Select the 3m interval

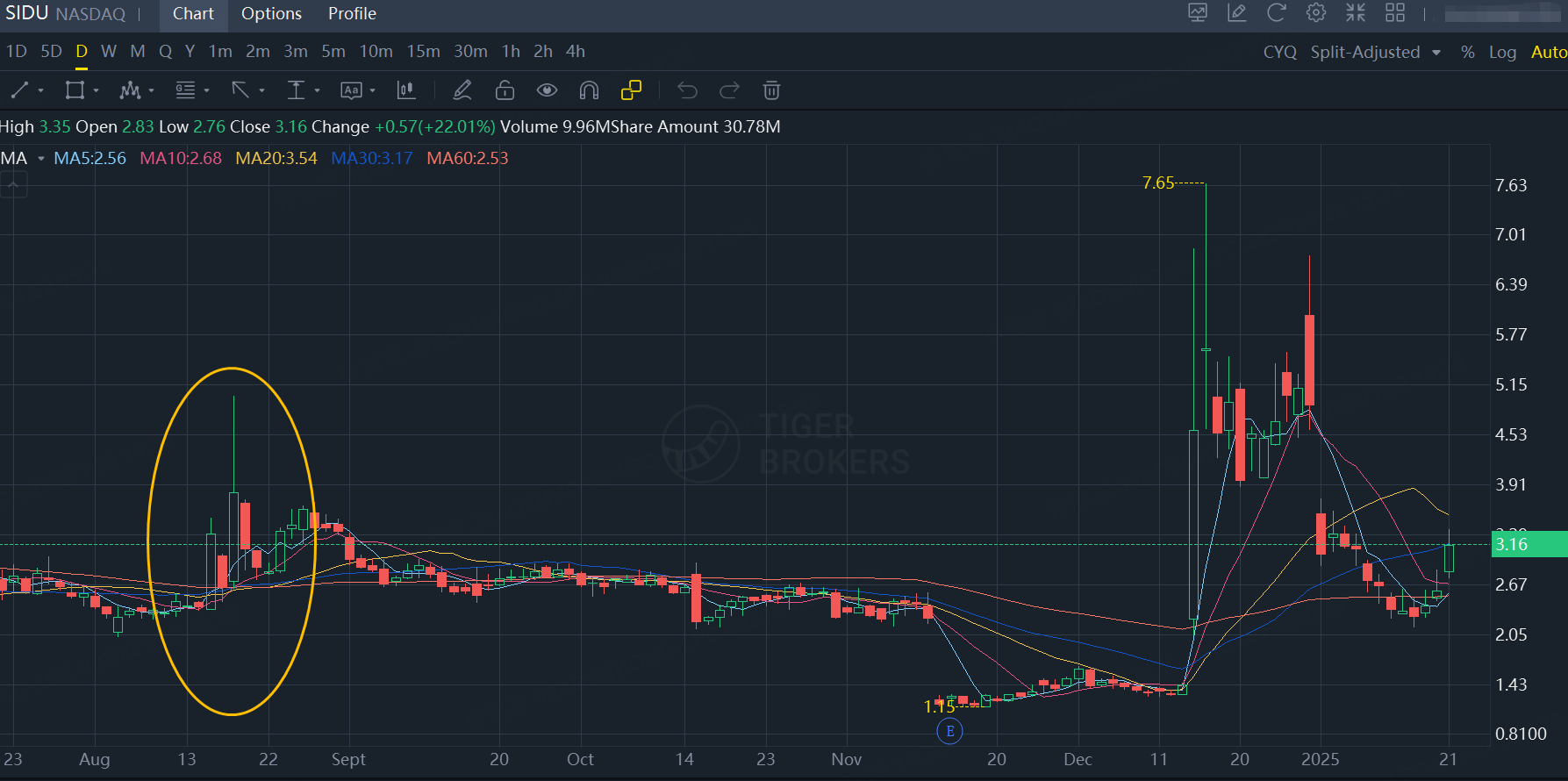coord(296,52)
